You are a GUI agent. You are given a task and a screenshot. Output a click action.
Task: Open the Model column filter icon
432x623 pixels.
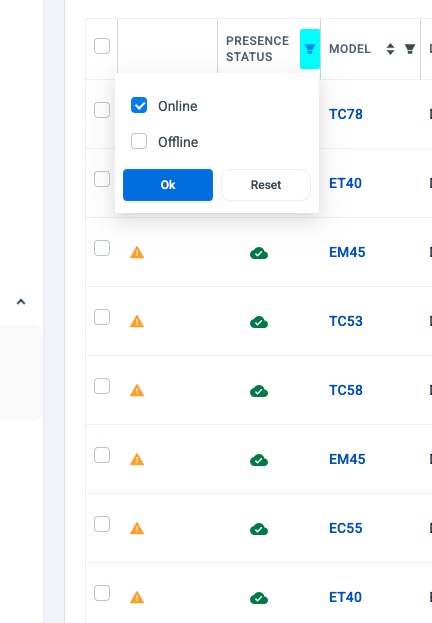410,49
